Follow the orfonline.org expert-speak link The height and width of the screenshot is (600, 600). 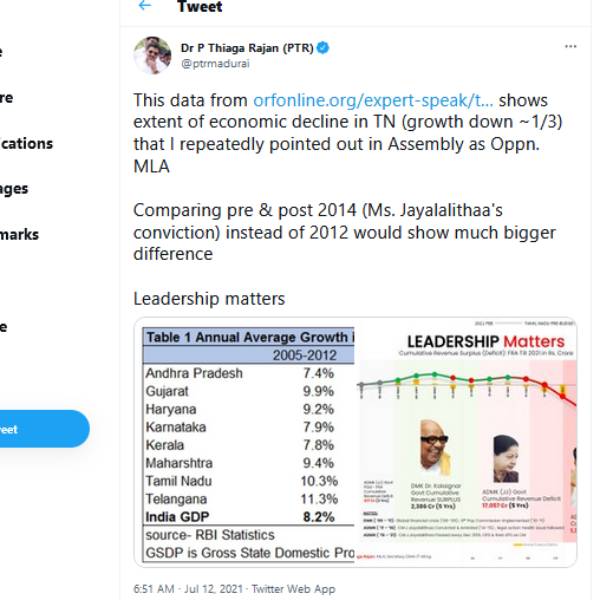(373, 101)
